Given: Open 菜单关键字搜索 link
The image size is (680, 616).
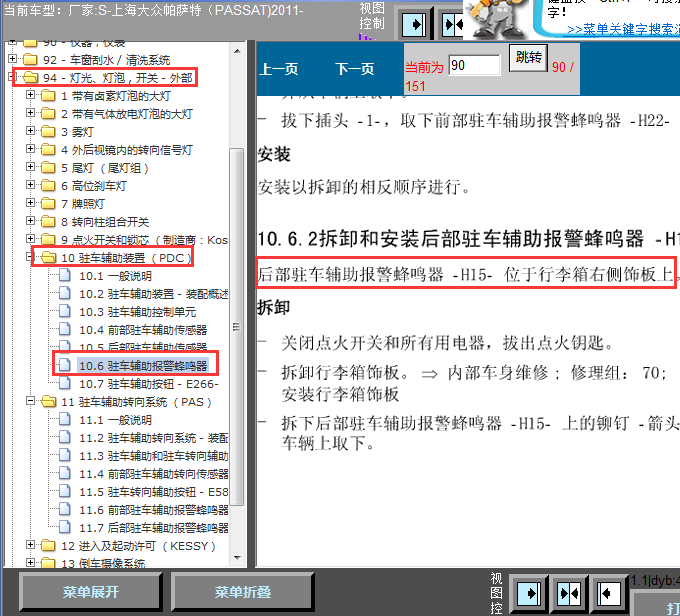Looking at the screenshot, I should (623, 29).
